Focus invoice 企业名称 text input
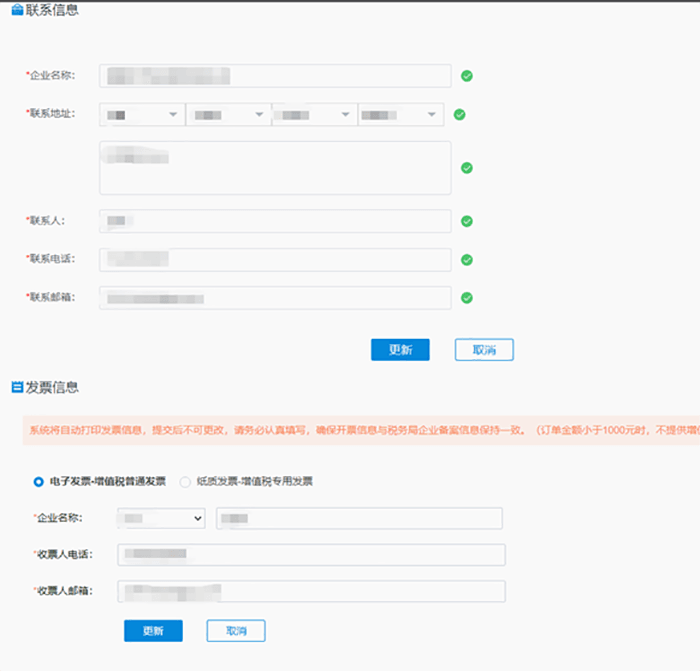This screenshot has width=700, height=671. 359,518
